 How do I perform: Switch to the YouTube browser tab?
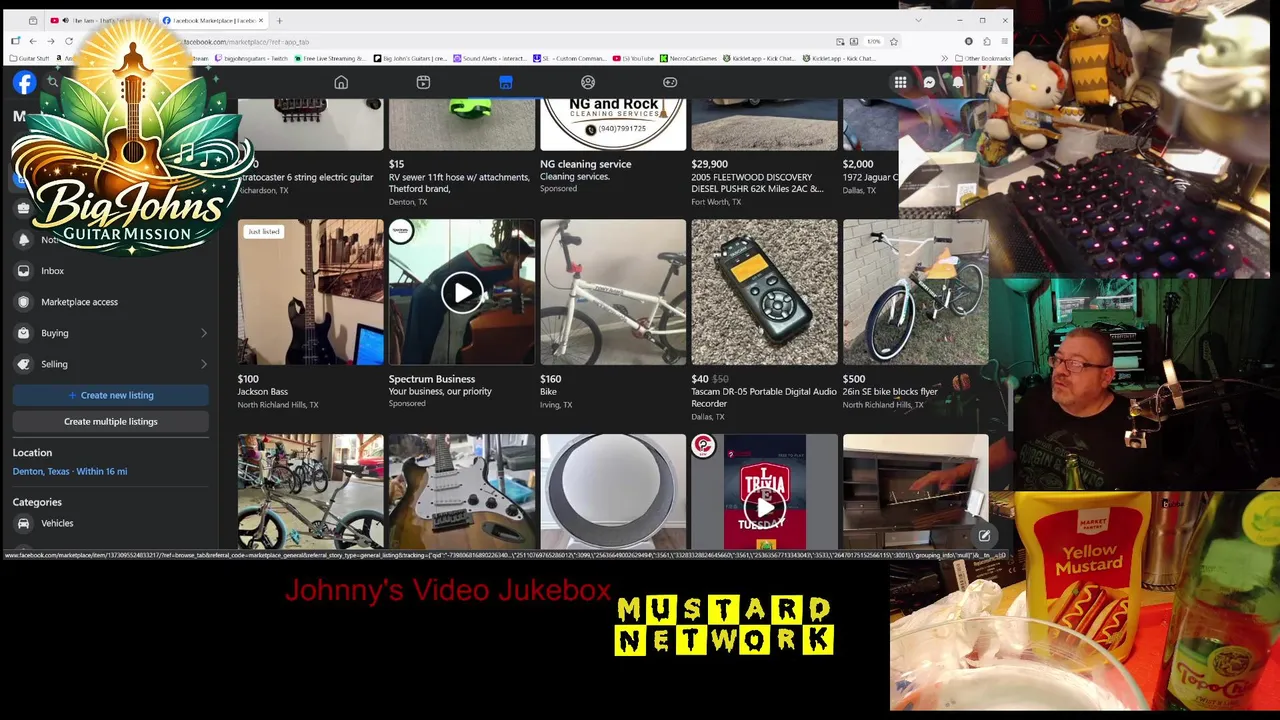(x=100, y=20)
